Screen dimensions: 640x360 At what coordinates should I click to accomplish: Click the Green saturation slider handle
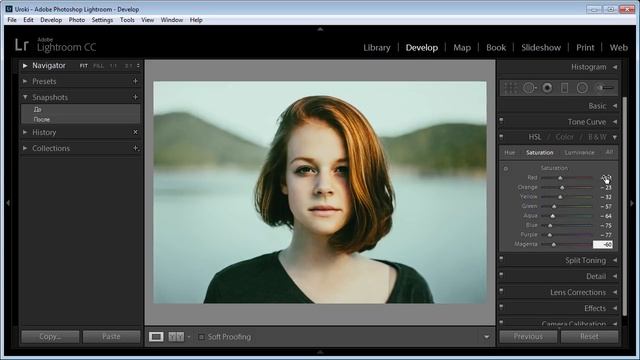coord(554,207)
